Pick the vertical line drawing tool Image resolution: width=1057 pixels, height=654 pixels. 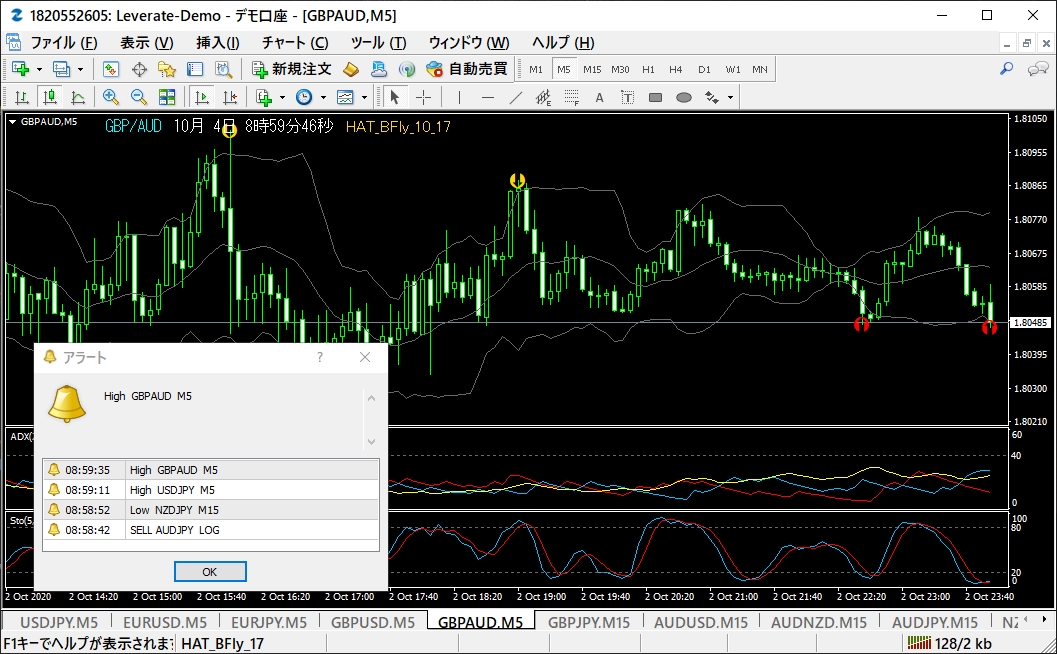pos(459,98)
